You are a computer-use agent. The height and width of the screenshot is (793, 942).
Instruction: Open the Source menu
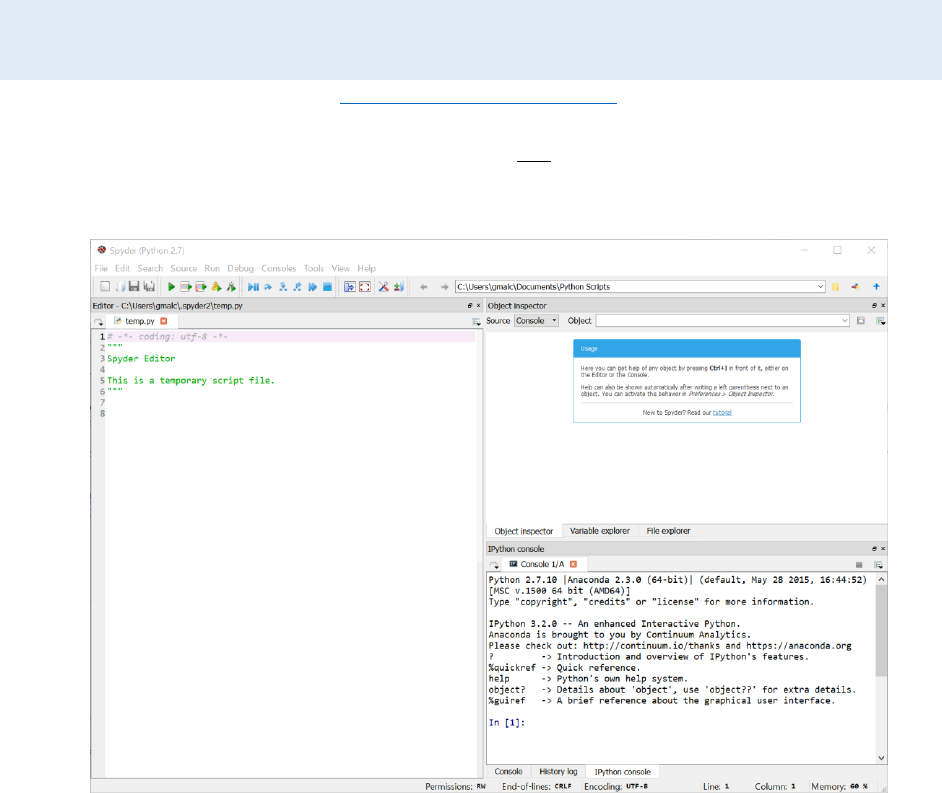tap(184, 269)
